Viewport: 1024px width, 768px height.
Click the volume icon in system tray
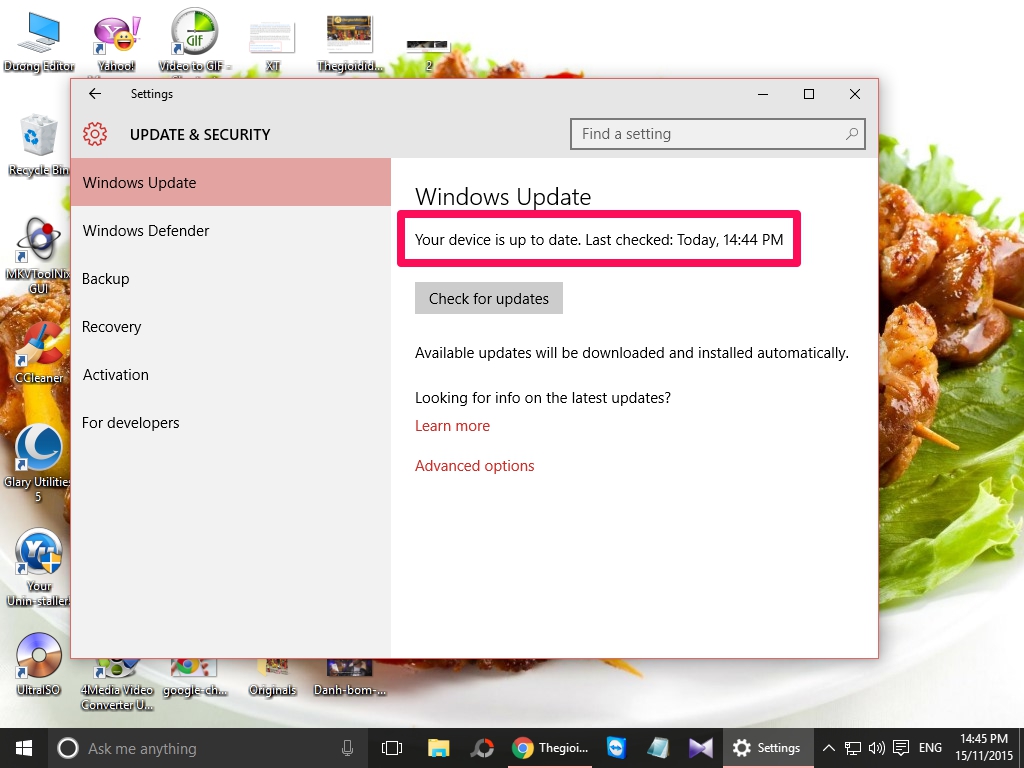click(876, 747)
